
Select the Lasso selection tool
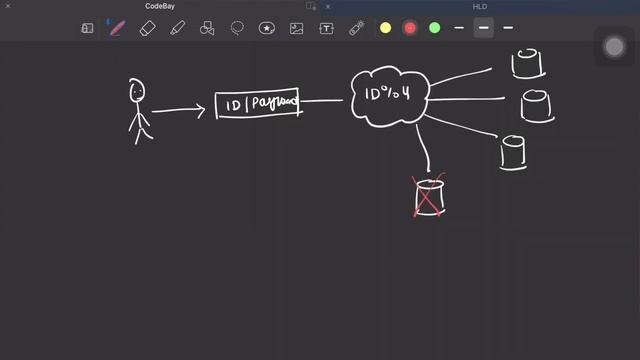237,28
